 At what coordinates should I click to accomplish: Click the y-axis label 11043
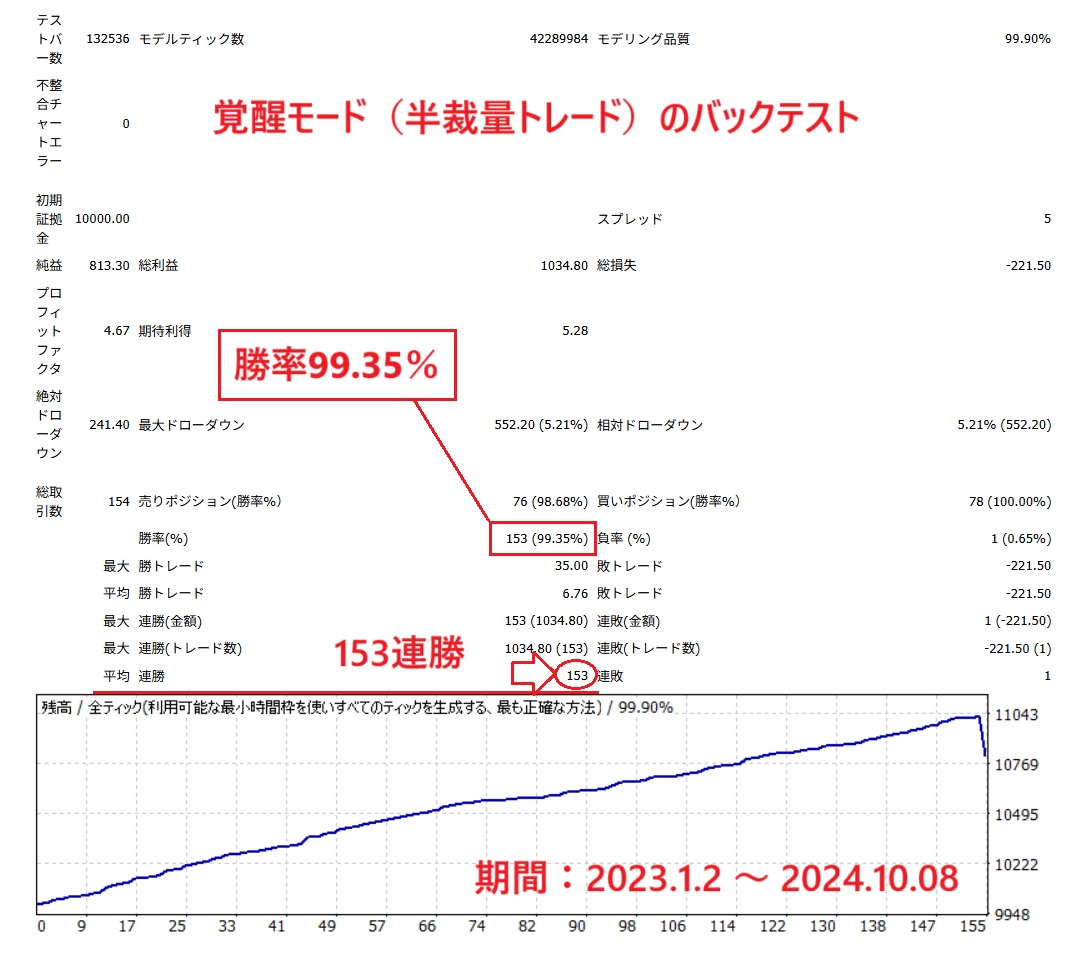[1016, 715]
